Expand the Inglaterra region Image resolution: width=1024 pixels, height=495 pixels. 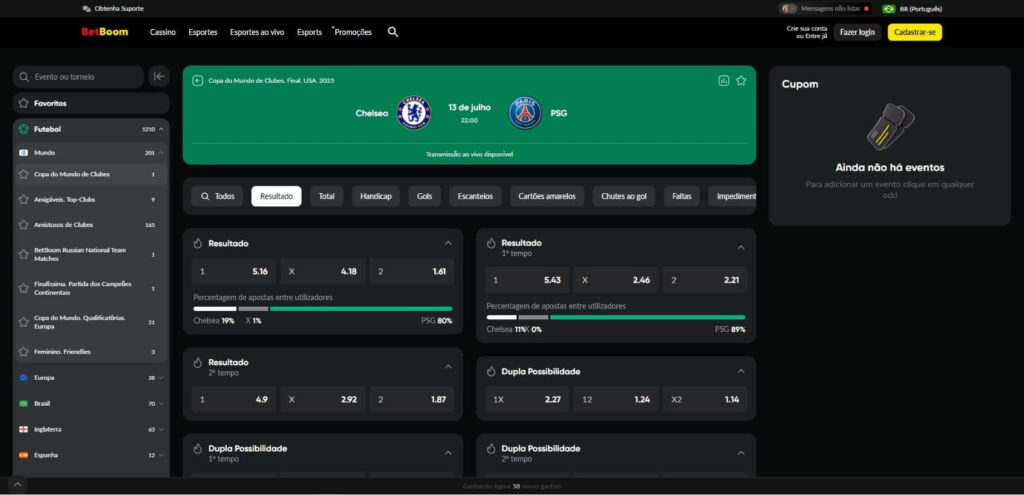[x=161, y=429]
